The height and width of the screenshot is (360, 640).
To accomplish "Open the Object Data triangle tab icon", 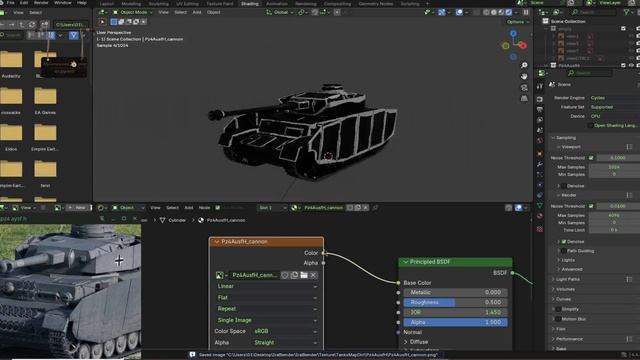I will (540, 205).
